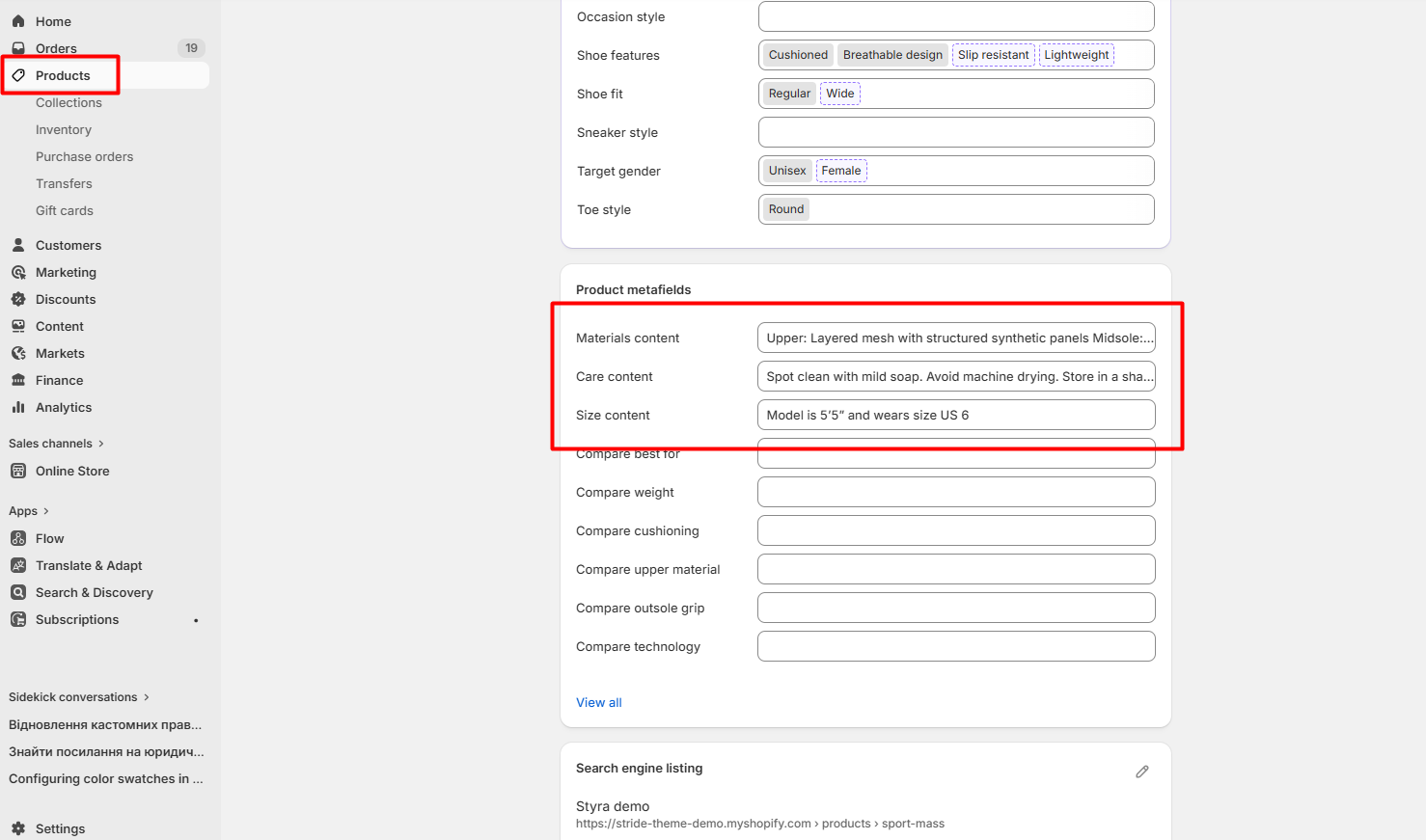Viewport: 1426px width, 840px height.
Task: Click the Occasion style field
Action: click(956, 16)
